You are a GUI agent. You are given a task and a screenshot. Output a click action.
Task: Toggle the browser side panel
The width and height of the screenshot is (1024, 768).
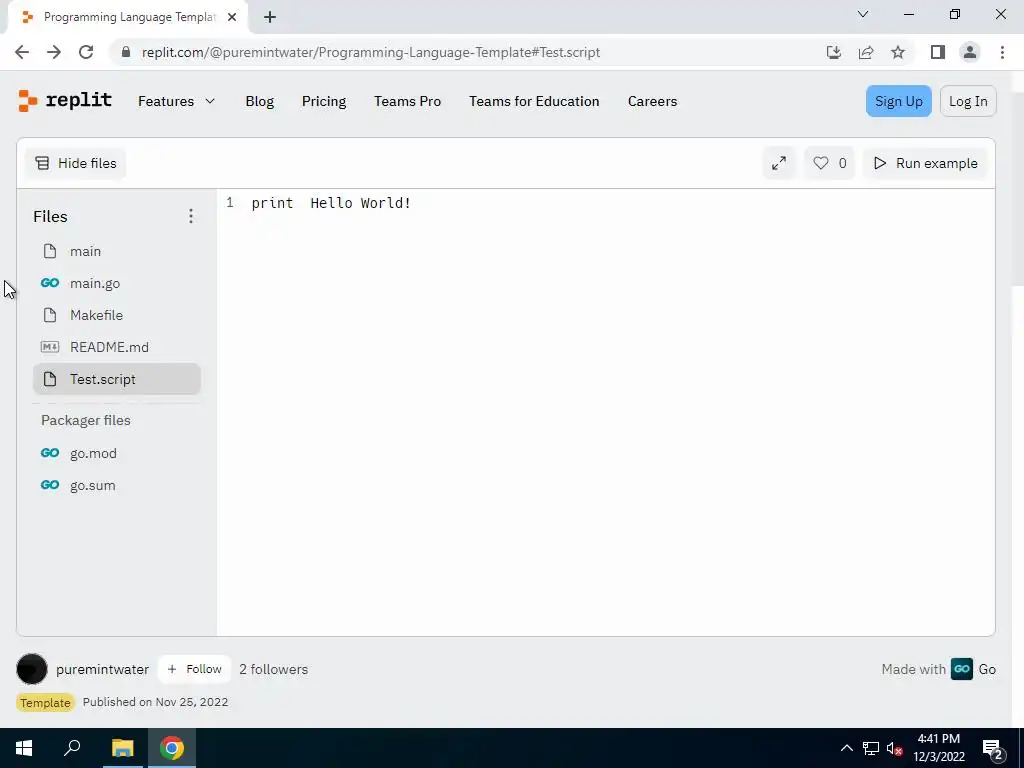[938, 52]
